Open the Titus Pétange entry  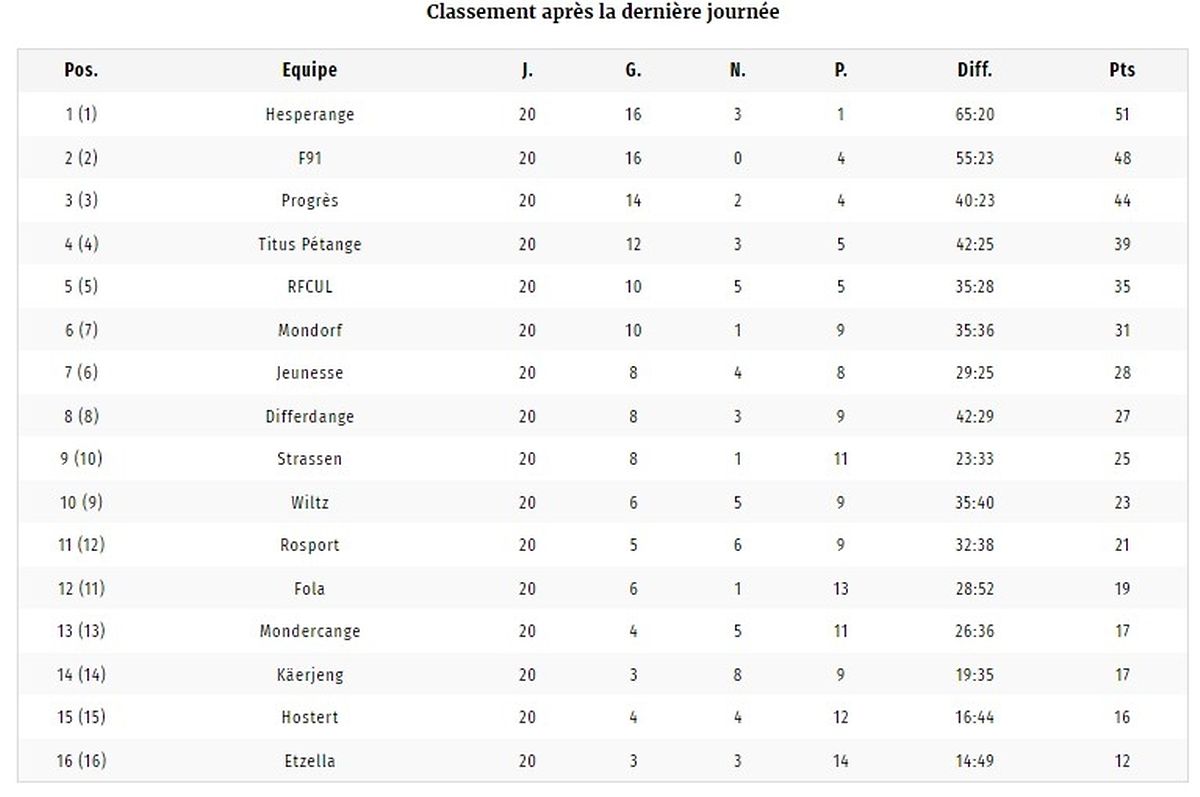click(x=310, y=244)
